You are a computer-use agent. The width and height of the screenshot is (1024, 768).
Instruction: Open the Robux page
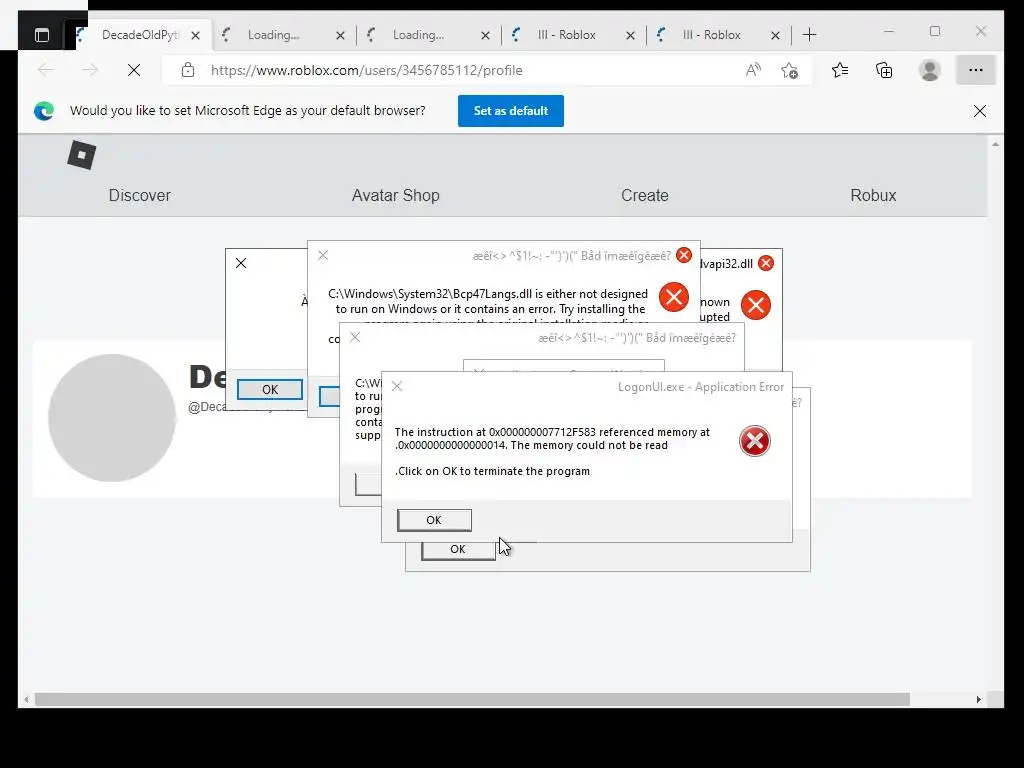(x=873, y=195)
